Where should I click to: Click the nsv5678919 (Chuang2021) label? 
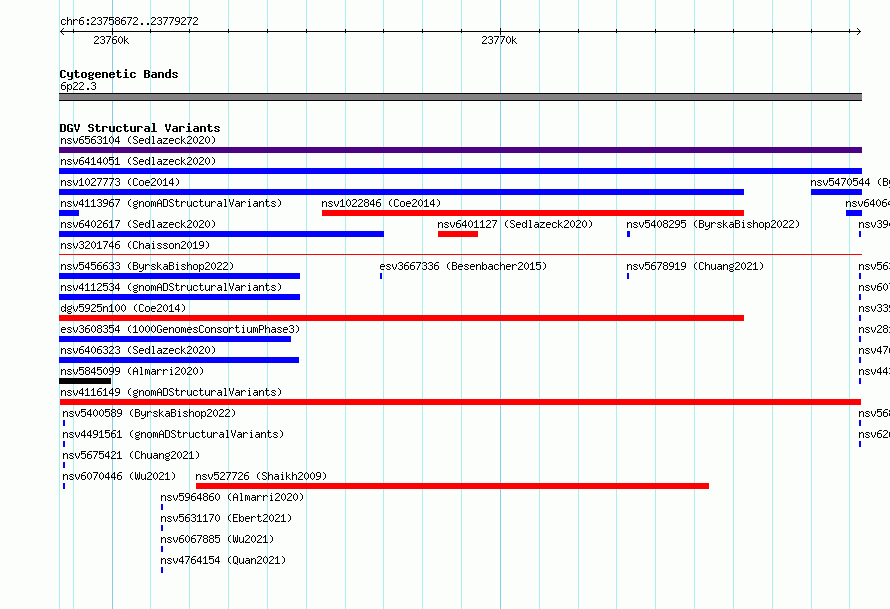[x=695, y=266]
